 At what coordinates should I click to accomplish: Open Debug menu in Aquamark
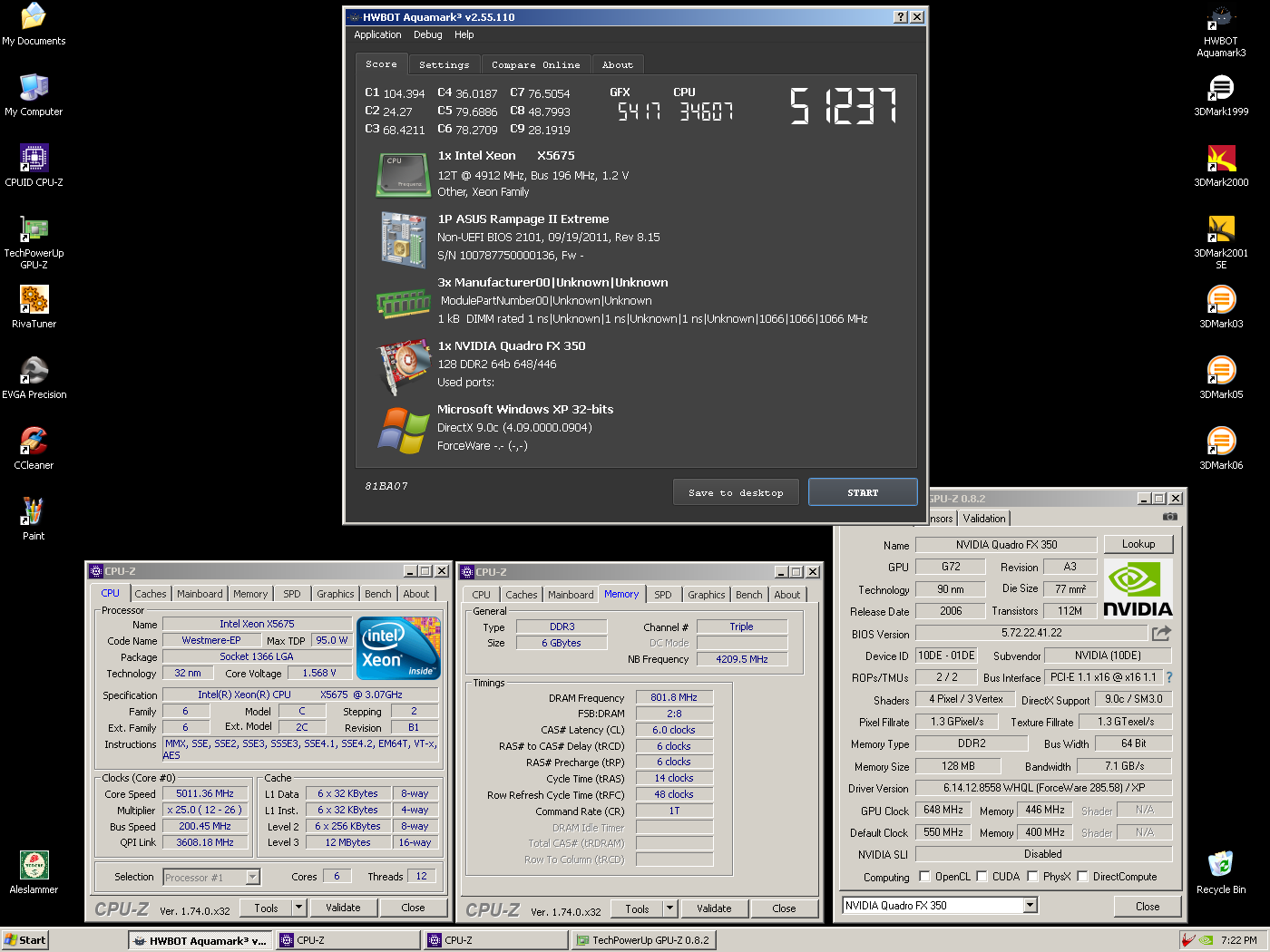428,34
